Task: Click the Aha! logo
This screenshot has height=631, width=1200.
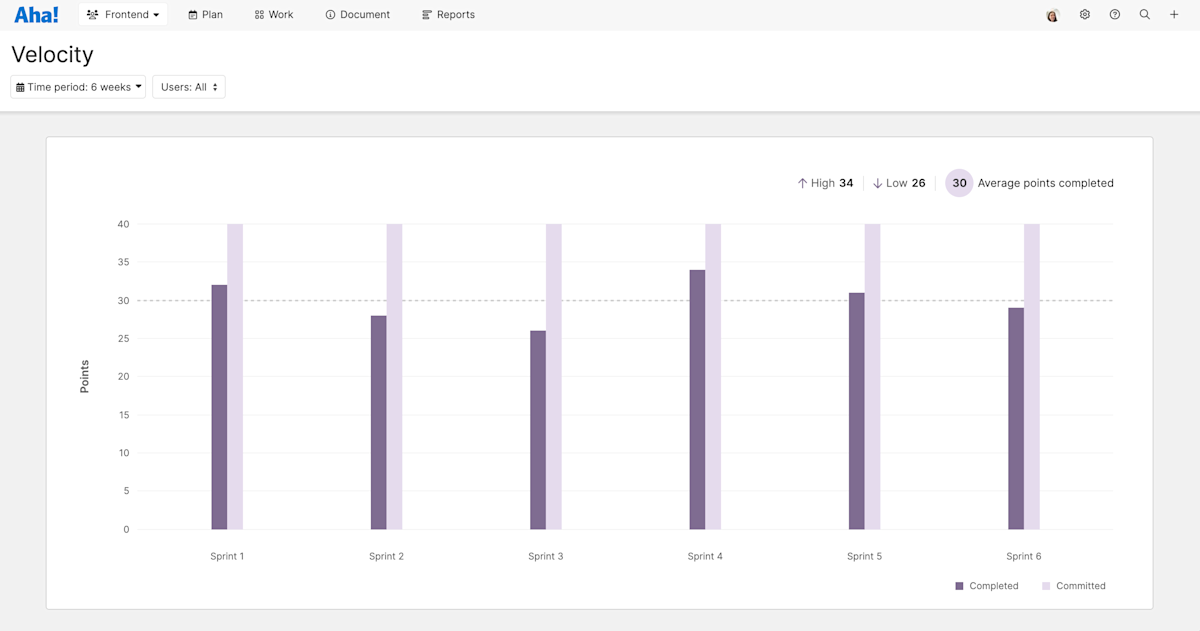Action: tap(36, 14)
